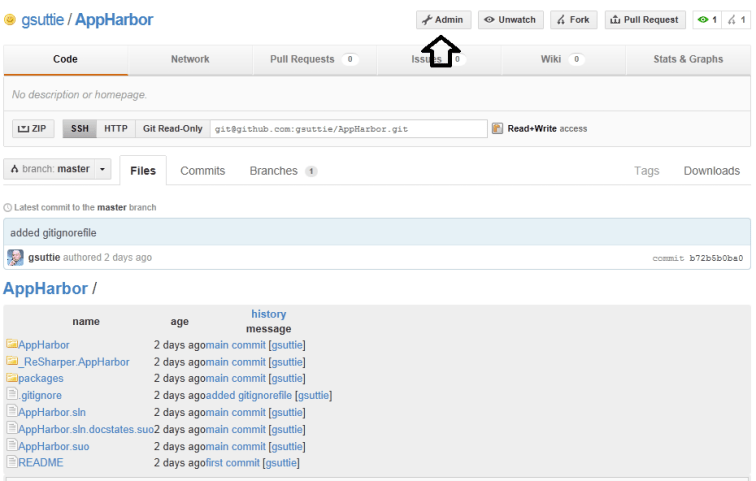Open gsuttie author link in commit bar
Viewport: 756px width, 481px height.
click(44, 257)
